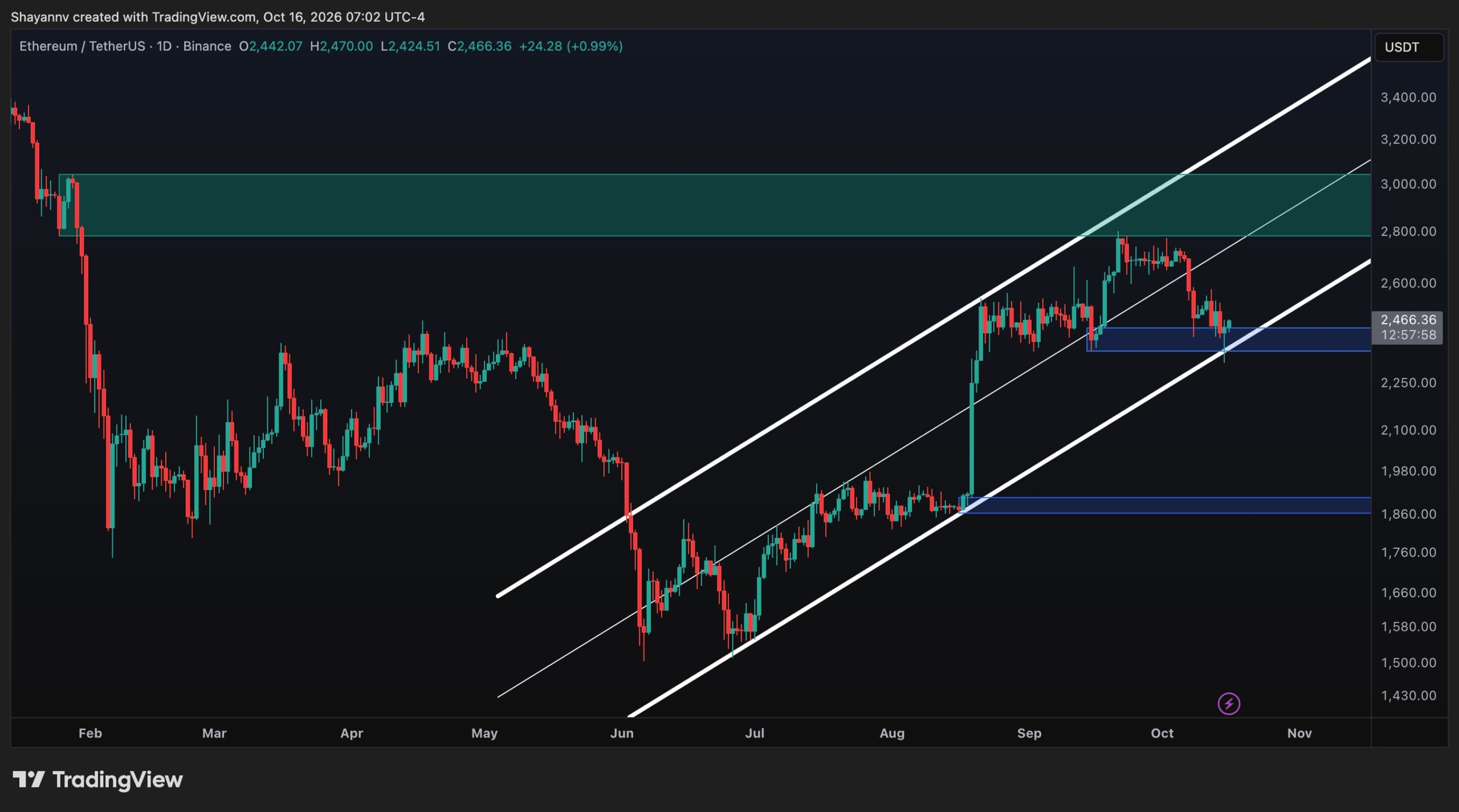The image size is (1459, 812).
Task: Click the Ethereum / TetherUS symbol title
Action: [x=125, y=46]
